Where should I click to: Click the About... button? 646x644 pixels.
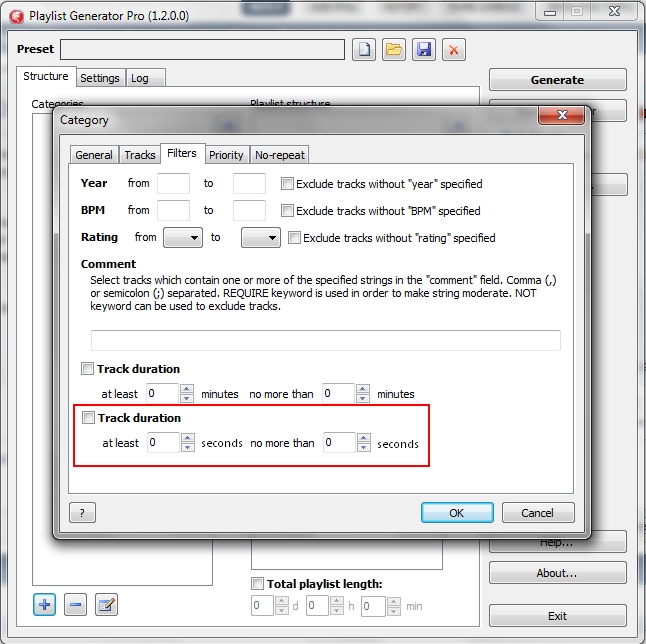tap(557, 573)
